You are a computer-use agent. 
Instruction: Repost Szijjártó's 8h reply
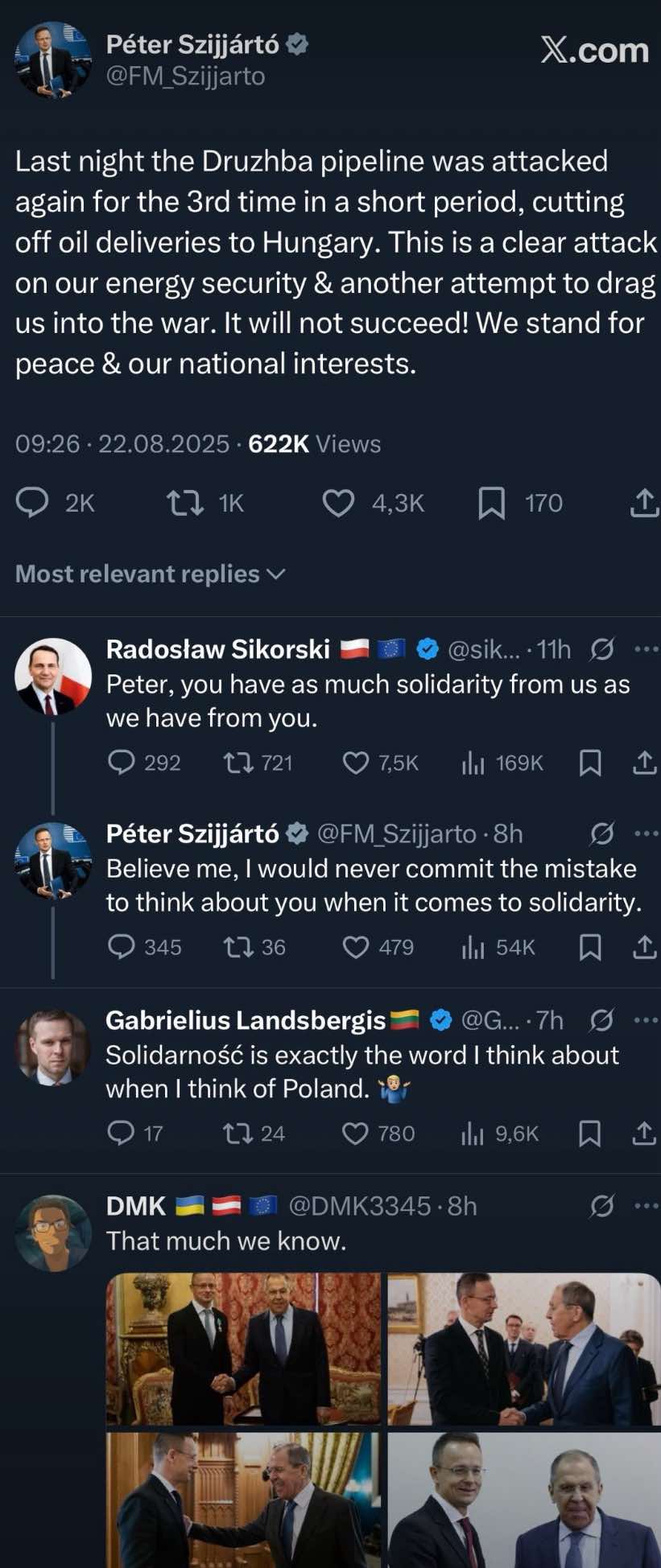pos(238,947)
